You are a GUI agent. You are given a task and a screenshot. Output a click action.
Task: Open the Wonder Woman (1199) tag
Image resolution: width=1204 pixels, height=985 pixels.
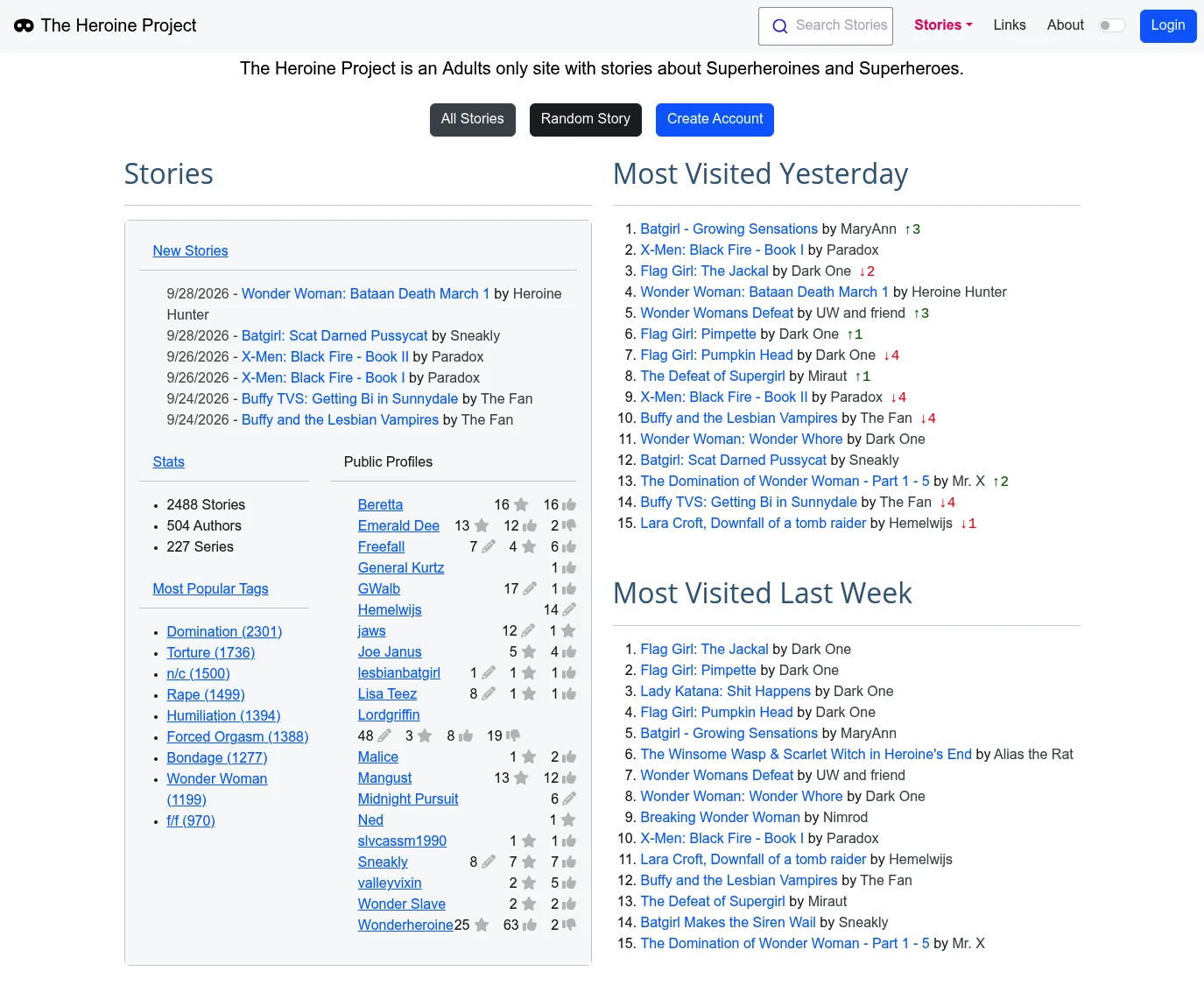(217, 790)
